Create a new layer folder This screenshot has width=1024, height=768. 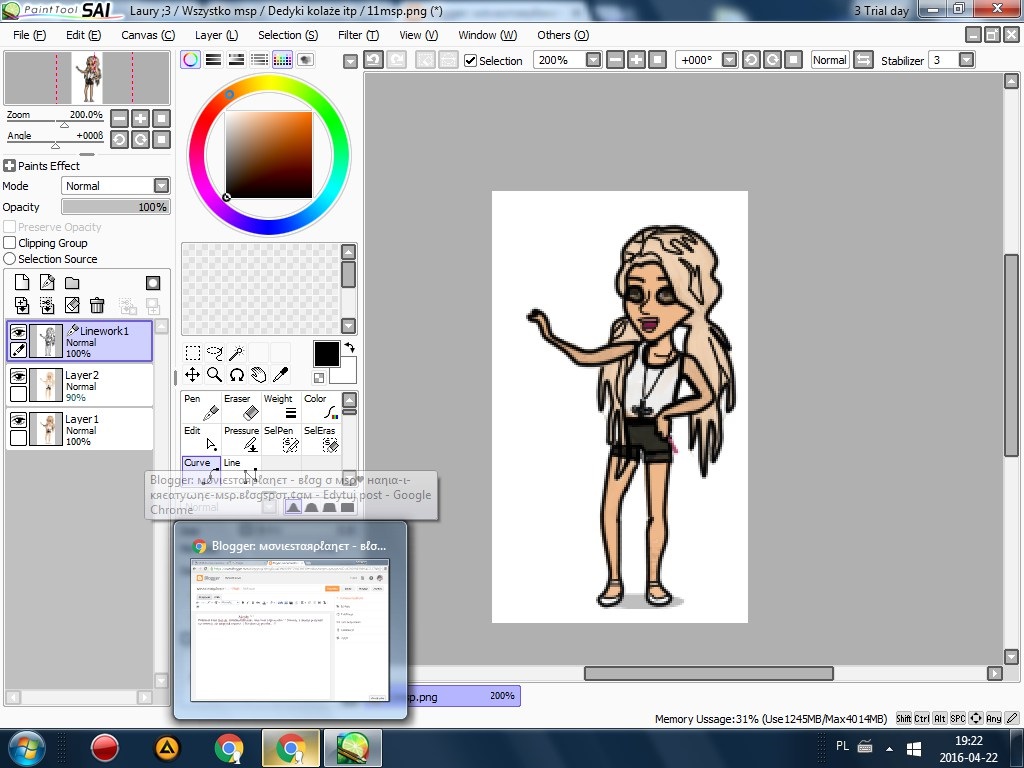click(x=72, y=283)
